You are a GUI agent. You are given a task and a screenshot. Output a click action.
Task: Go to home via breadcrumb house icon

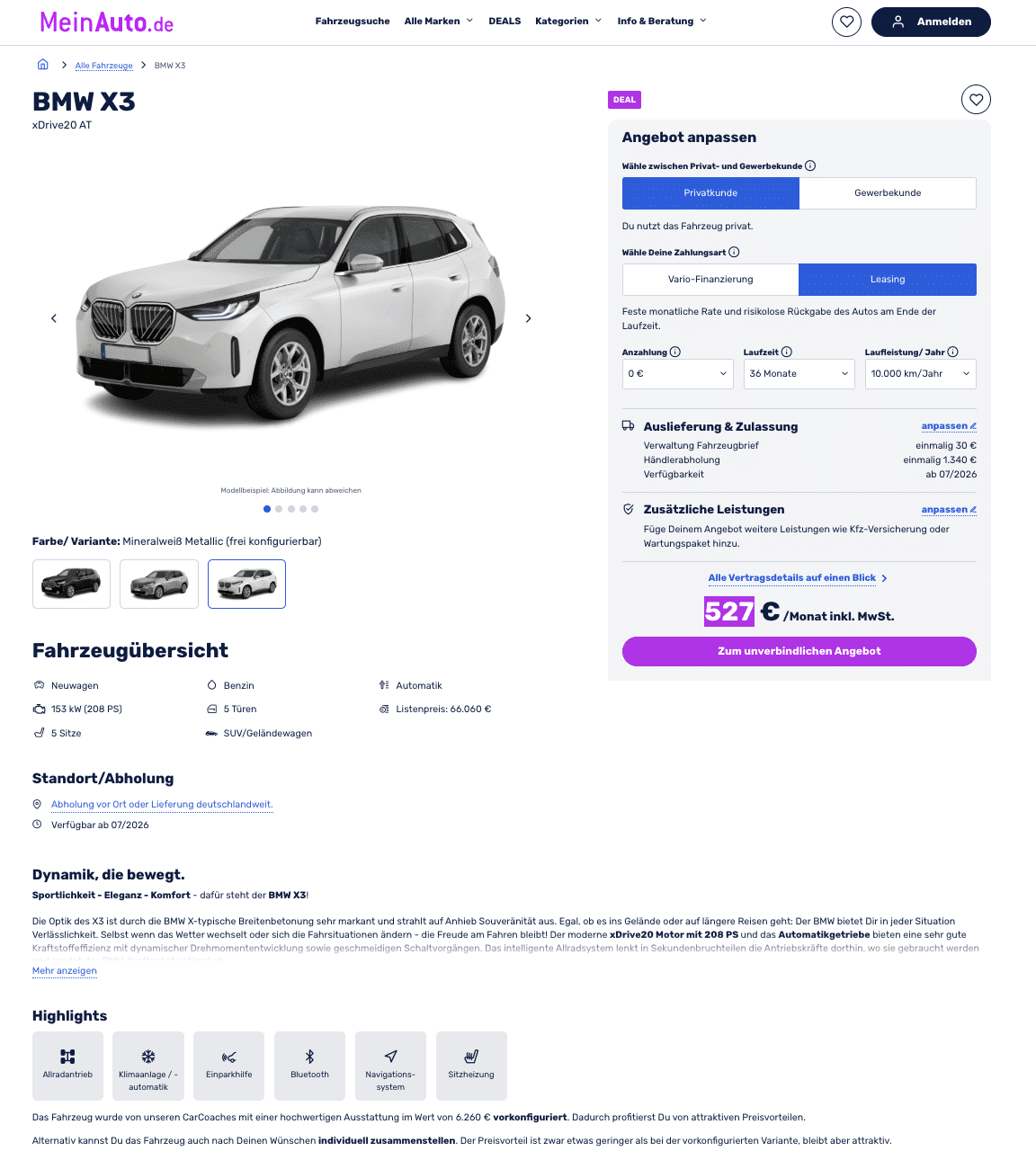pyautogui.click(x=42, y=65)
